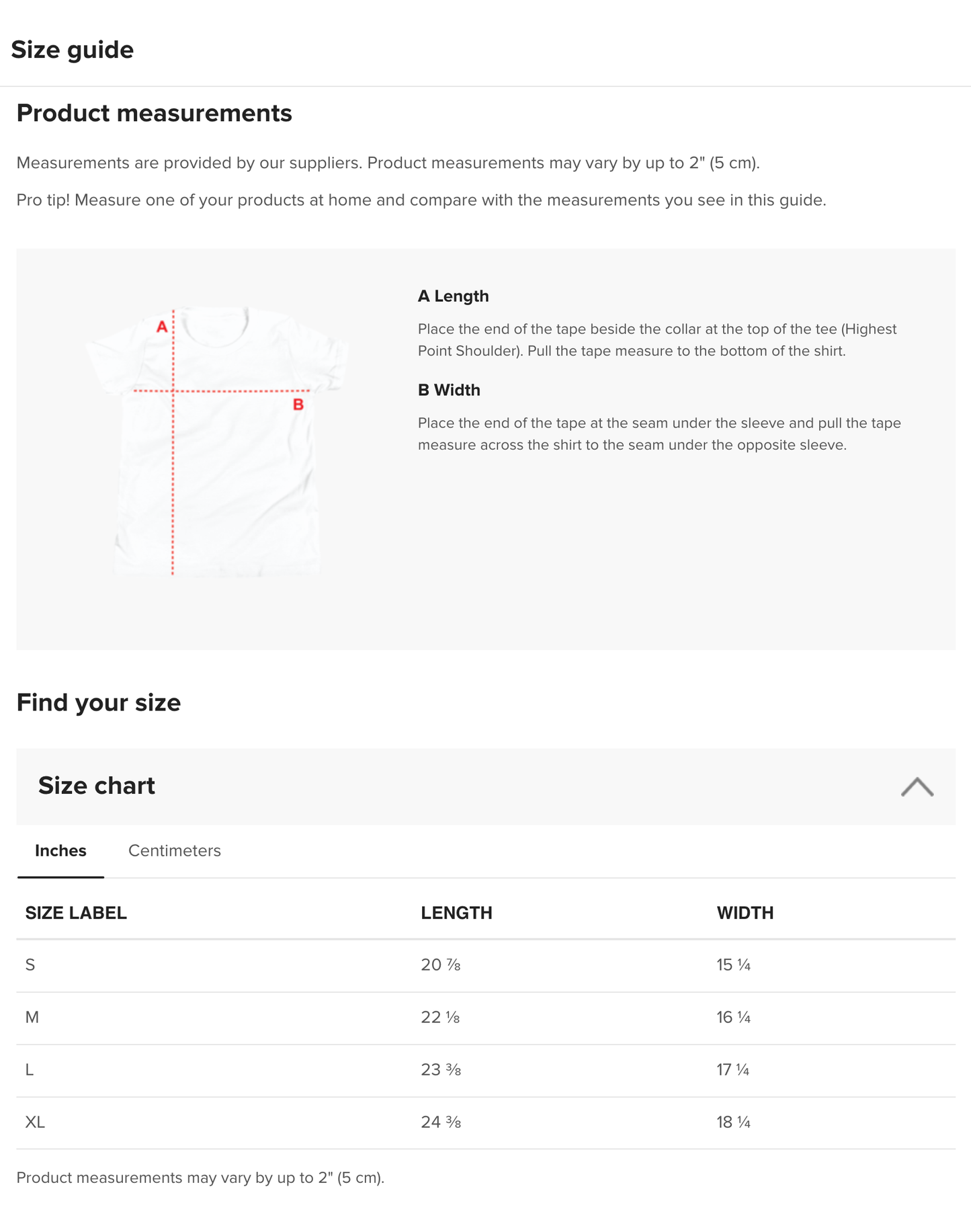Viewport: 971px width, 1232px height.
Task: Collapse the Size chart chevron arrow
Action: coord(917,786)
